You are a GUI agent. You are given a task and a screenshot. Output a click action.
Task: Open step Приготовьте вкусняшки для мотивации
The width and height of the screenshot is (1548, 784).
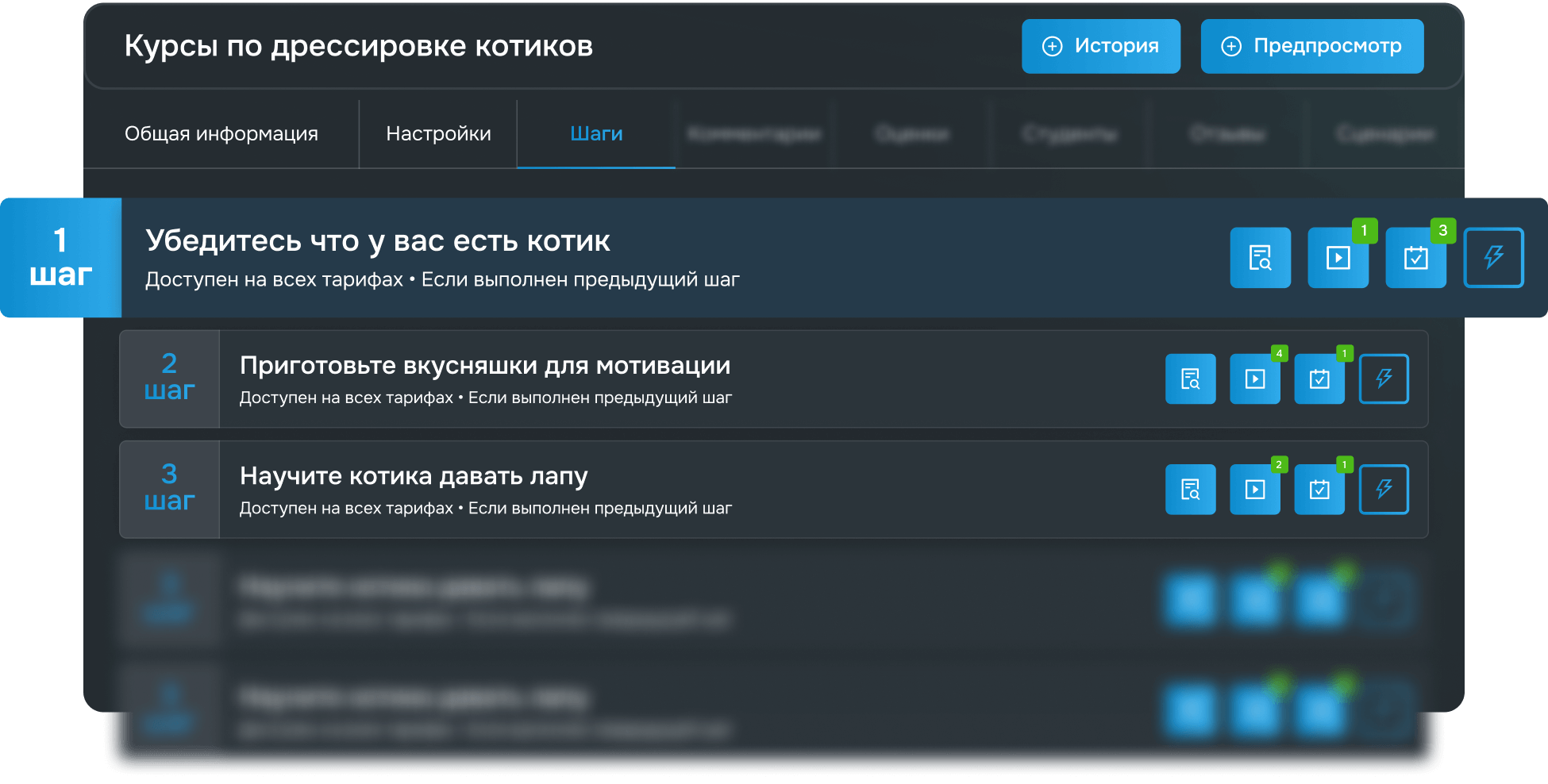(484, 366)
